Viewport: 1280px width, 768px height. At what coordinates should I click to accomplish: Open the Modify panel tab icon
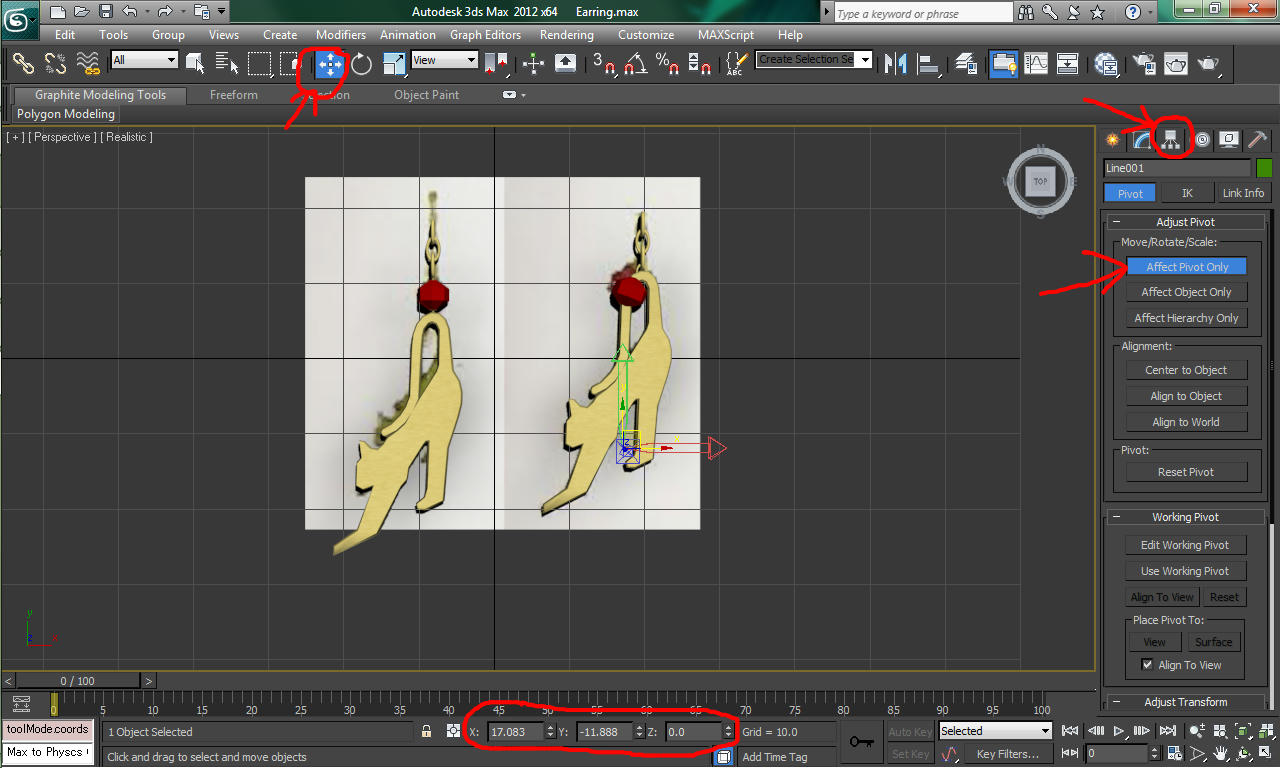[1142, 140]
